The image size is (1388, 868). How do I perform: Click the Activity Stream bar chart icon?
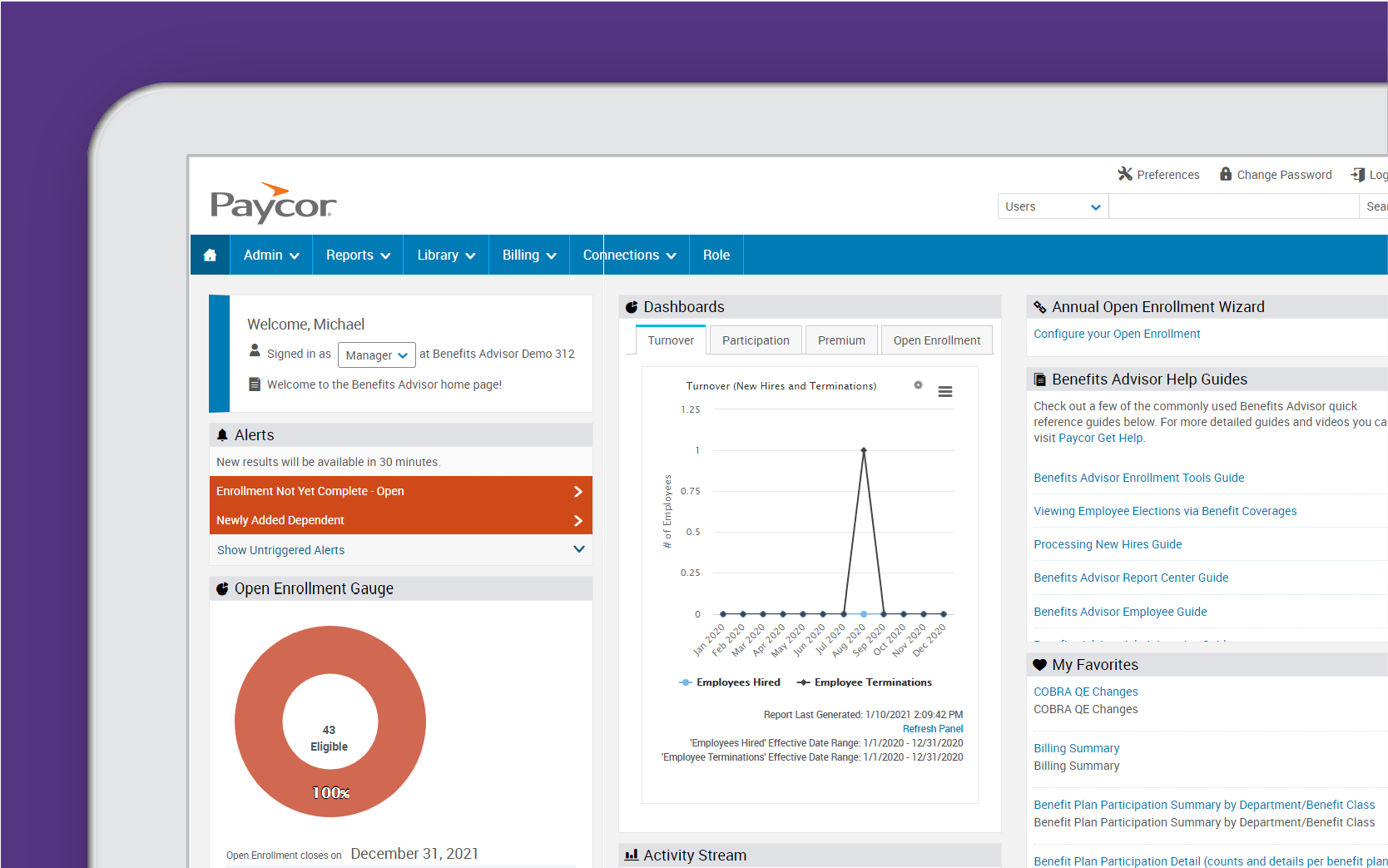tap(632, 855)
